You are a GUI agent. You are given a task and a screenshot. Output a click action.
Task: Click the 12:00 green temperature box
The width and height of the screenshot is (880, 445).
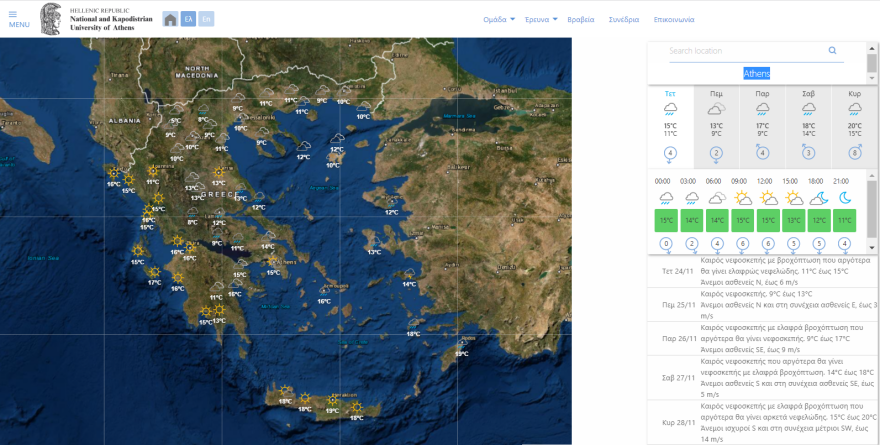click(x=766, y=220)
